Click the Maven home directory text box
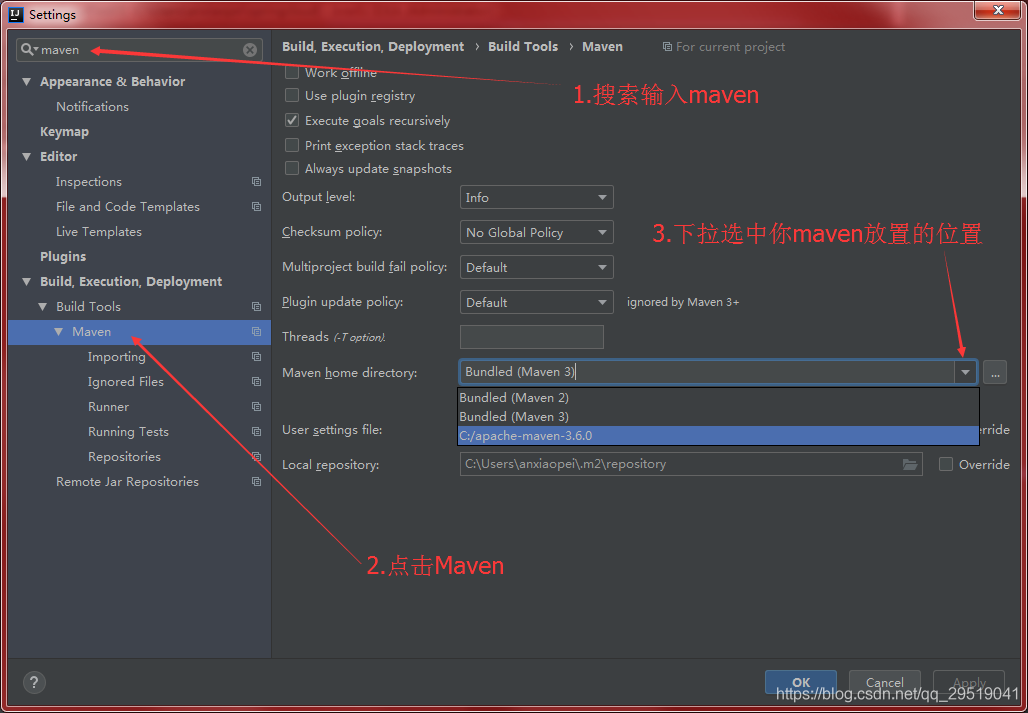This screenshot has height=713, width=1028. pyautogui.click(x=707, y=372)
